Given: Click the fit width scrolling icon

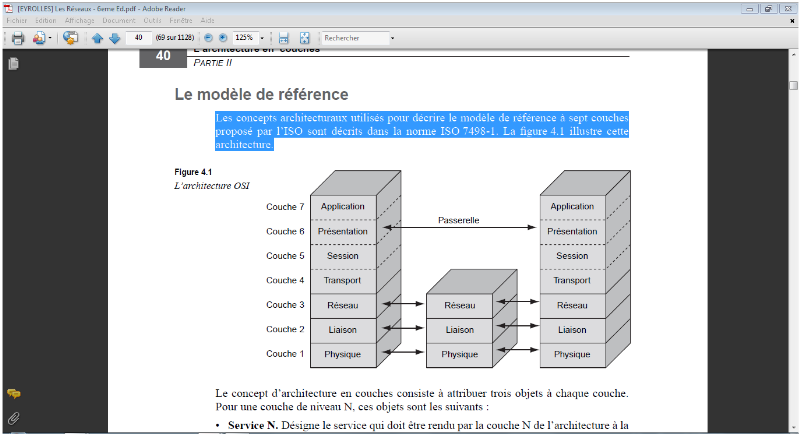Looking at the screenshot, I should coord(283,38).
